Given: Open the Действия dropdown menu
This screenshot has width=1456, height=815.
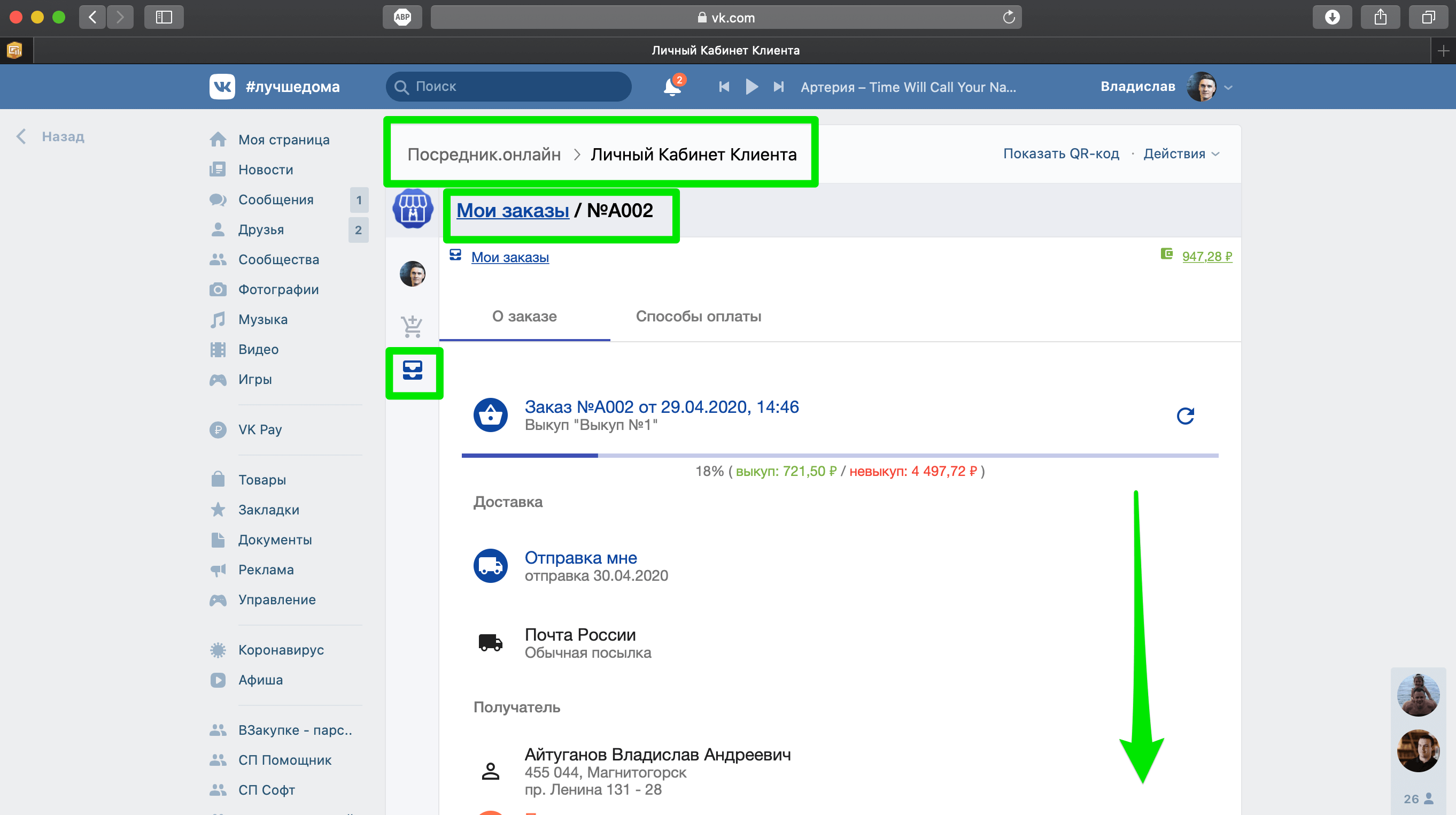Looking at the screenshot, I should click(1181, 154).
